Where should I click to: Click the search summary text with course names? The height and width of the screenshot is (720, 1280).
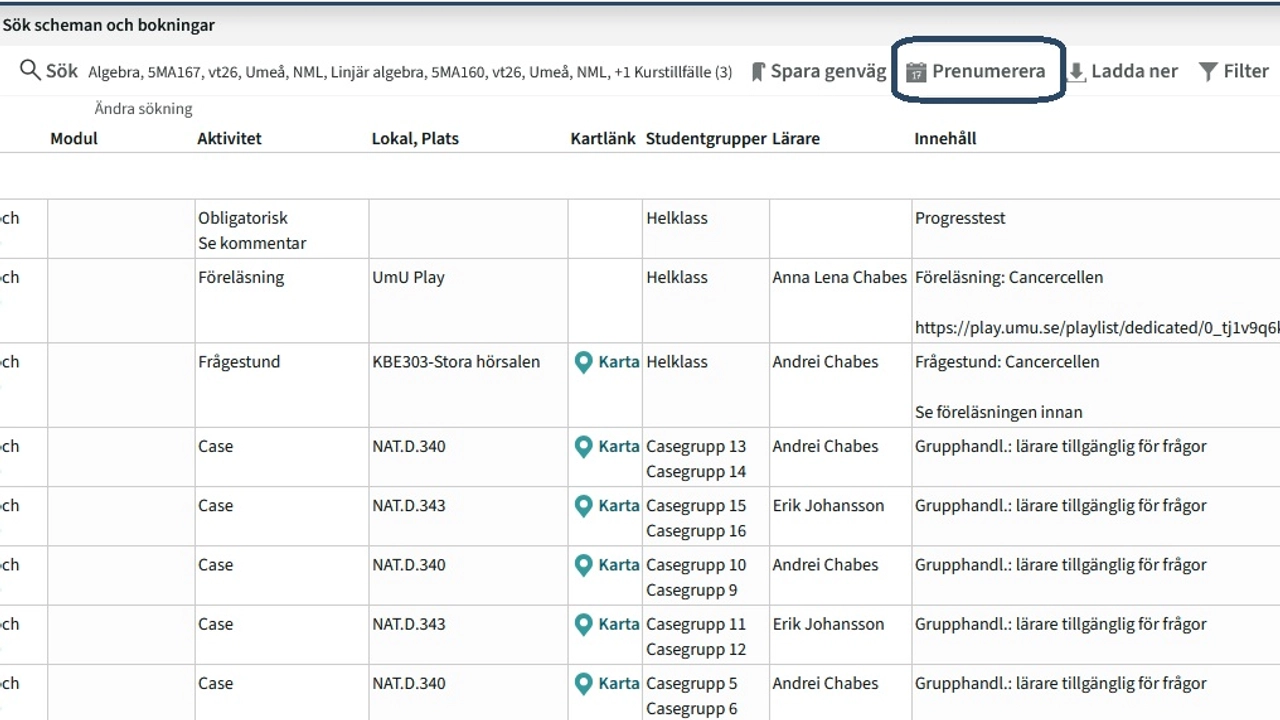tap(410, 72)
